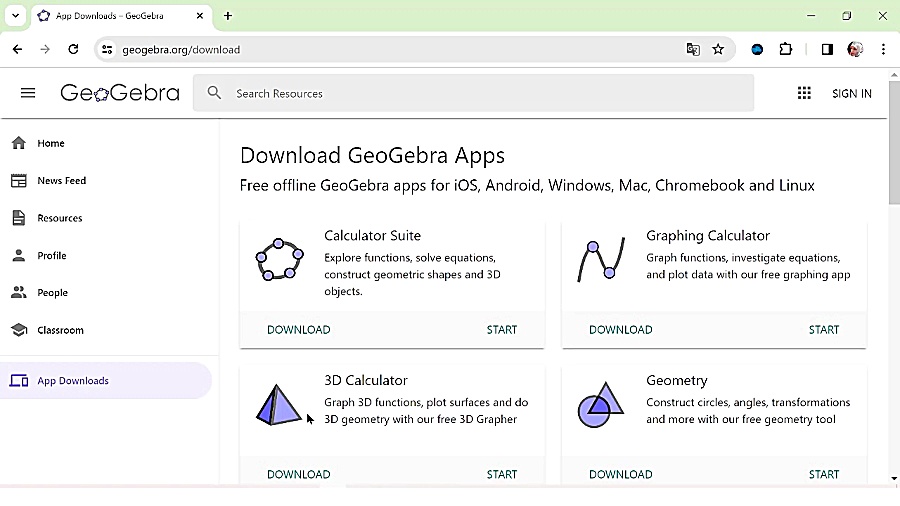
Task: Open the browser extensions puzzle icon
Action: tap(786, 49)
